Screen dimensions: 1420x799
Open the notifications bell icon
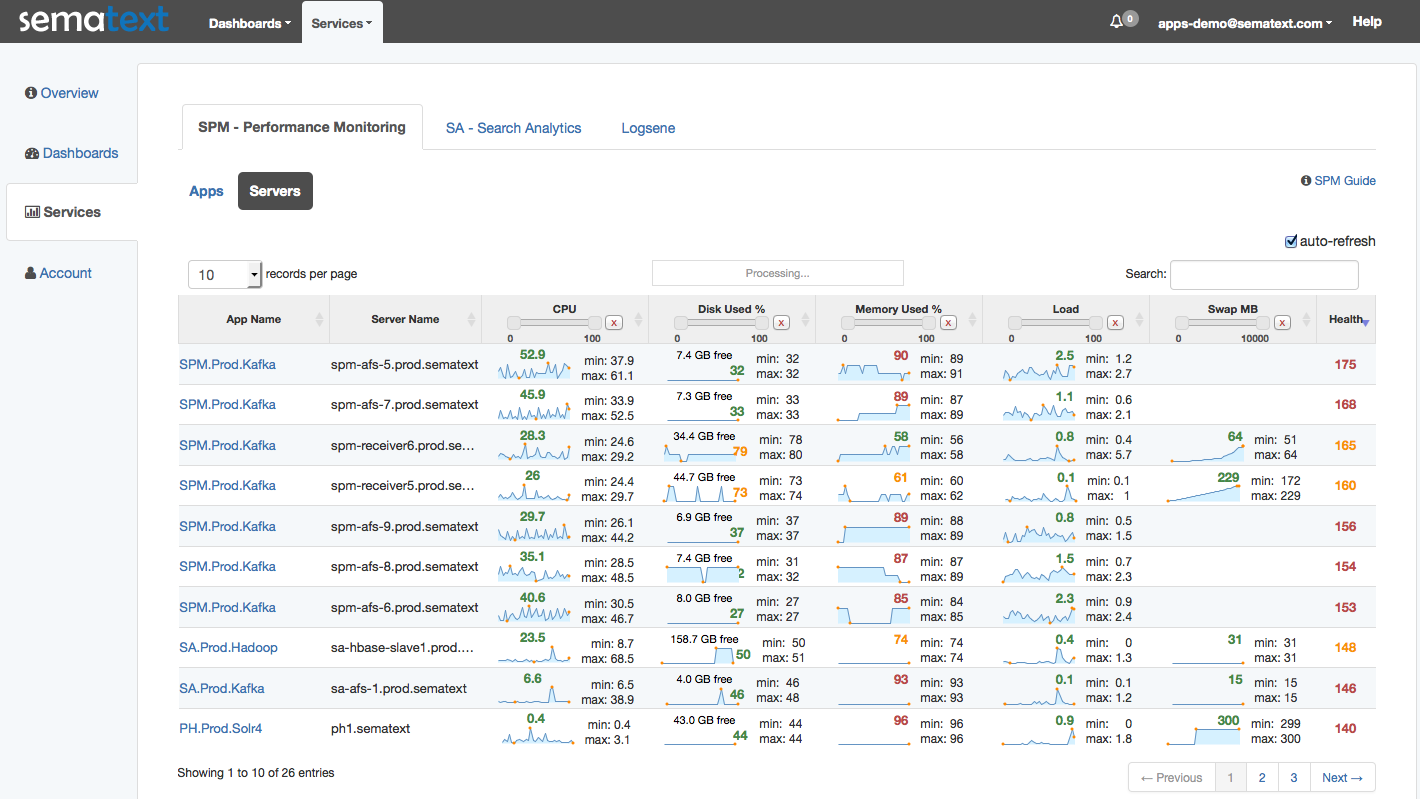point(1116,21)
